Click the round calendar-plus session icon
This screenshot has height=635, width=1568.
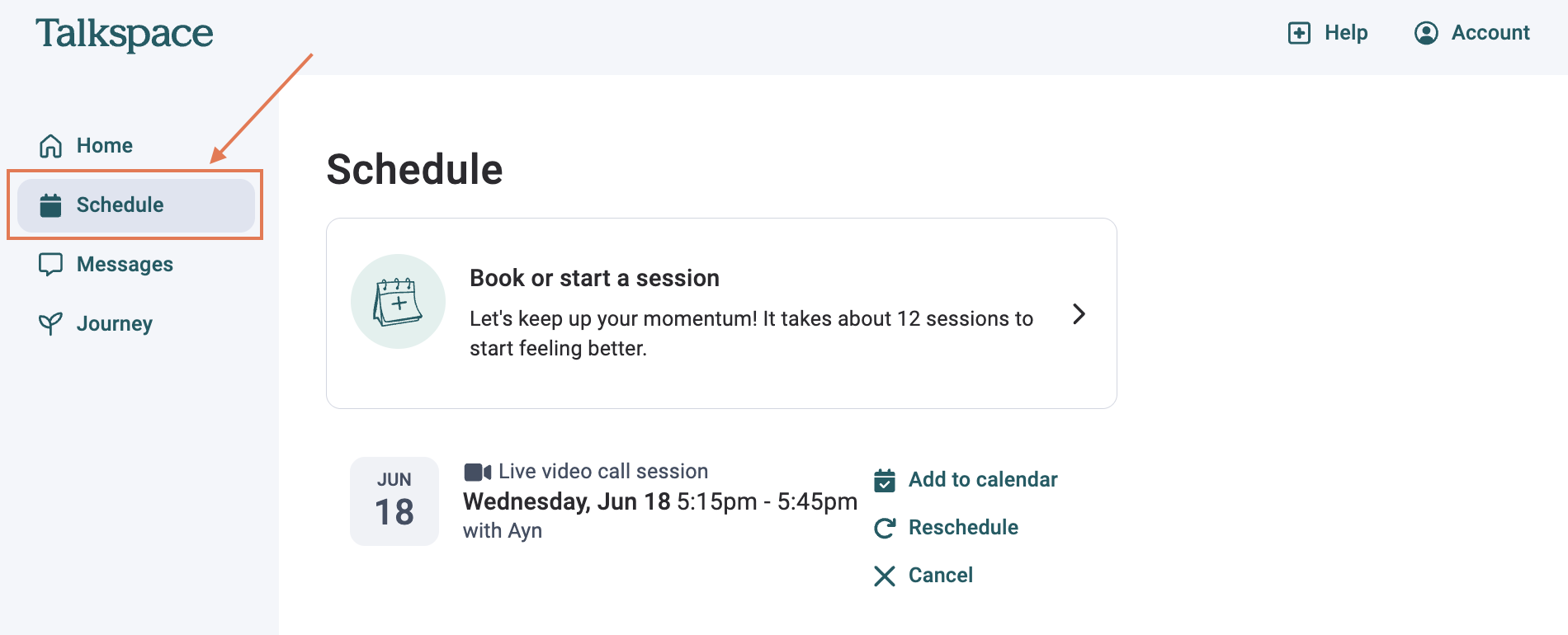coord(398,301)
